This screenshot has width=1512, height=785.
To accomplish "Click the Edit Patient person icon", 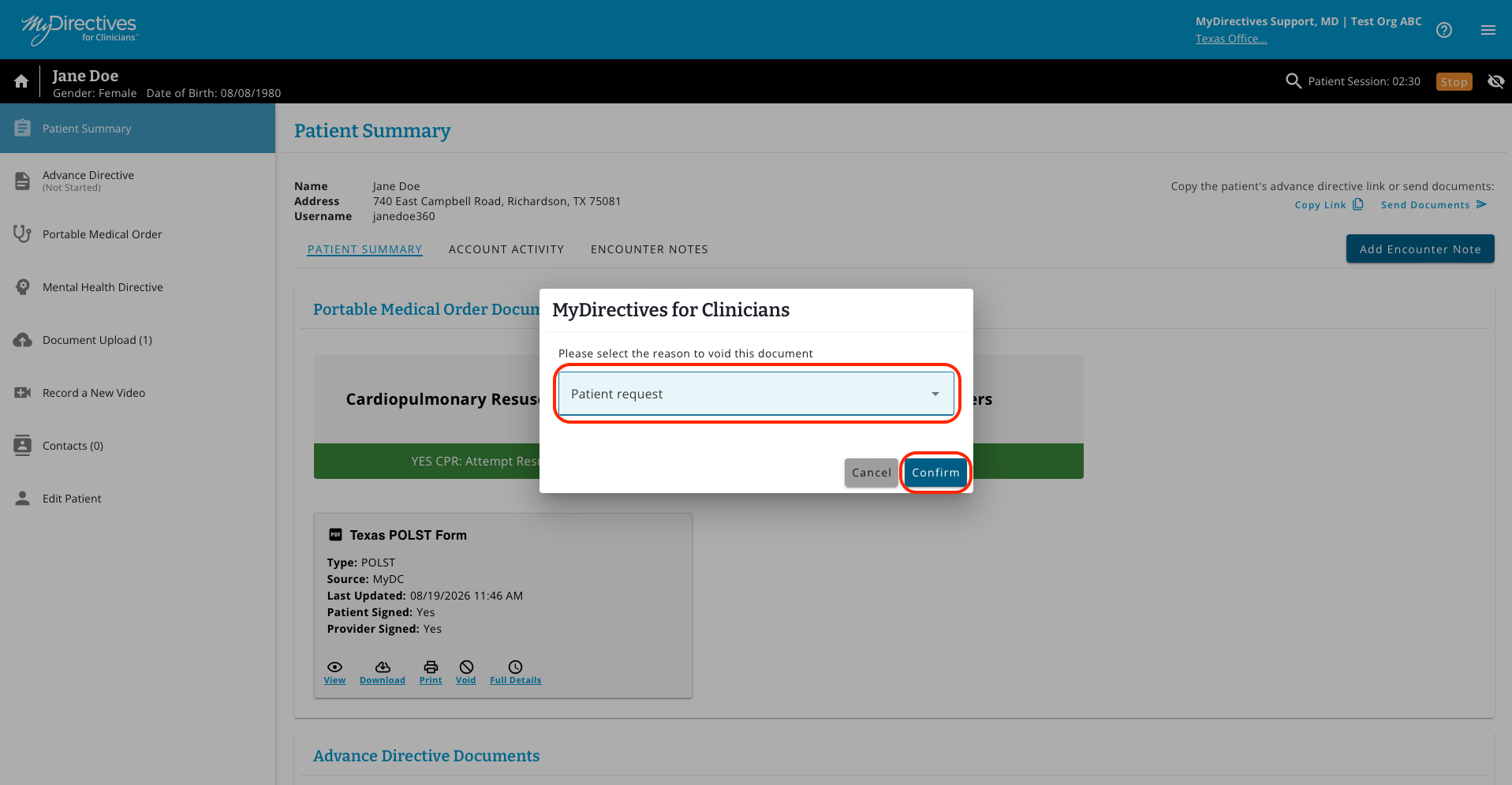I will coord(23,499).
